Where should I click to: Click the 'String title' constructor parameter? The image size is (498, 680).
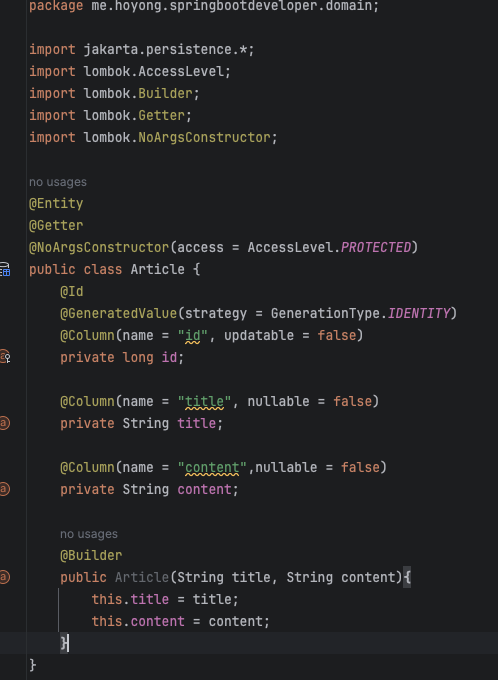[x=223, y=578]
